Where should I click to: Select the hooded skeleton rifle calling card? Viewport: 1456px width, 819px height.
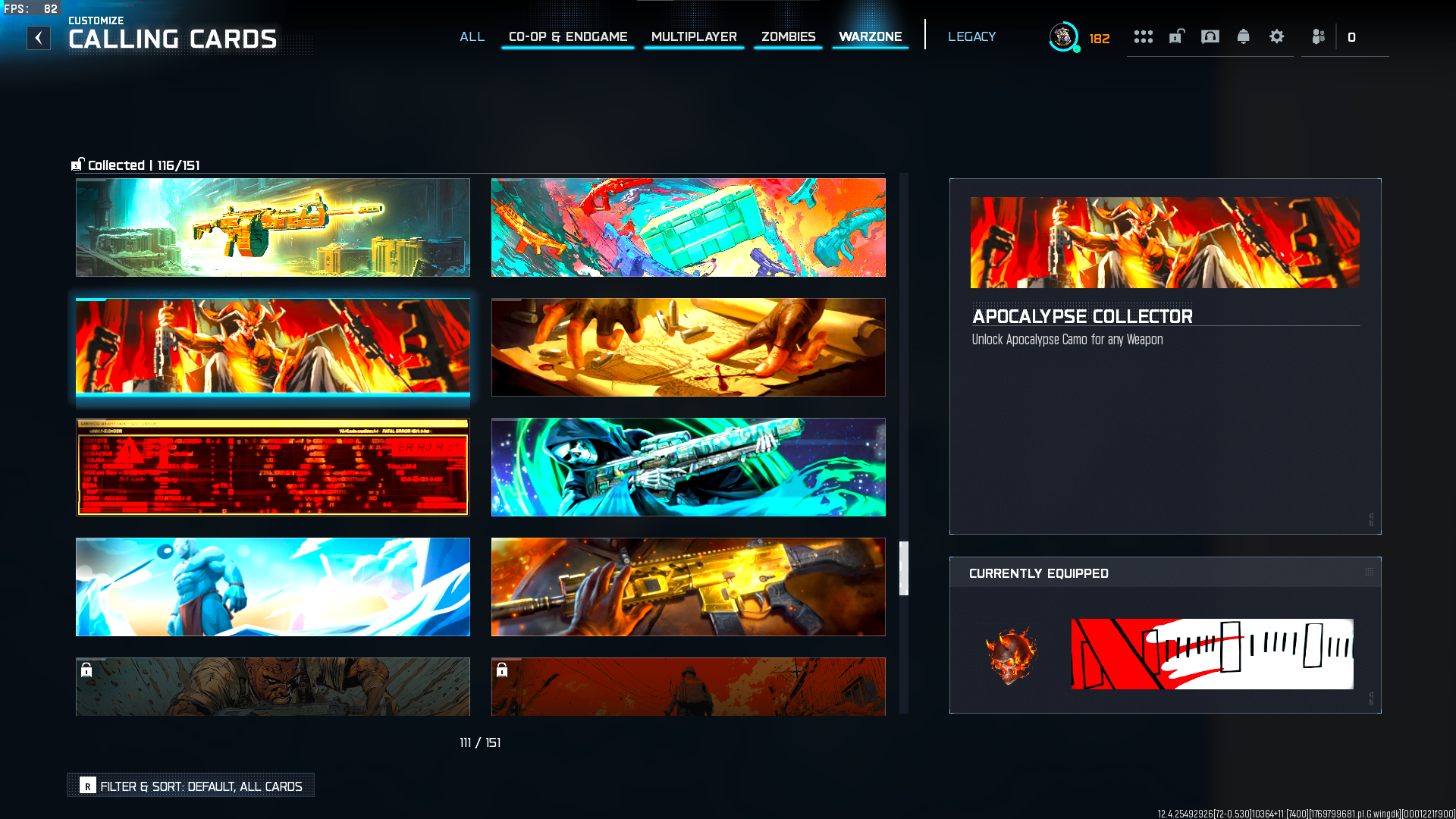point(689,467)
